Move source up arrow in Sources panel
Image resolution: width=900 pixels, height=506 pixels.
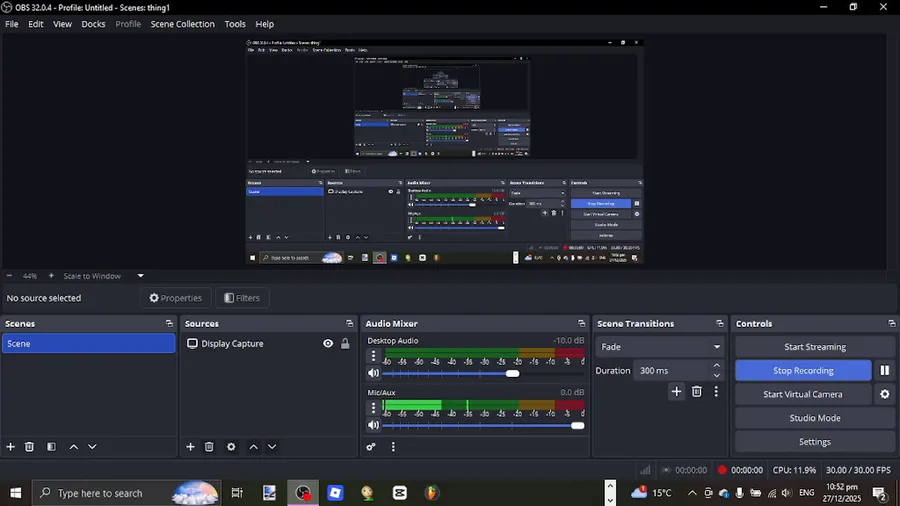point(253,446)
